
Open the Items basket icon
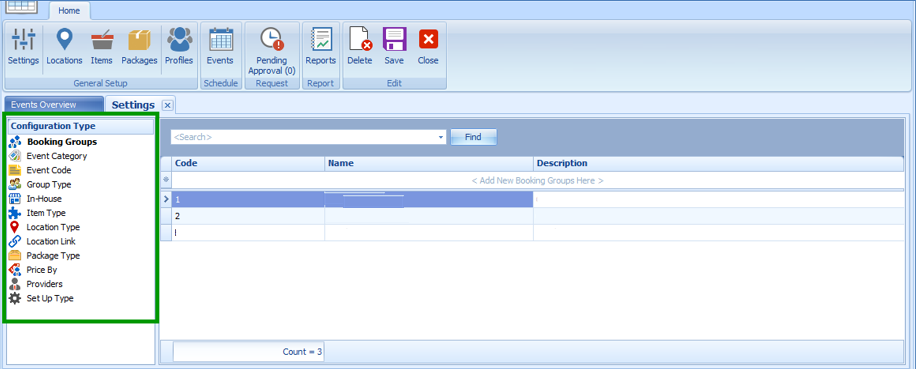coord(102,47)
